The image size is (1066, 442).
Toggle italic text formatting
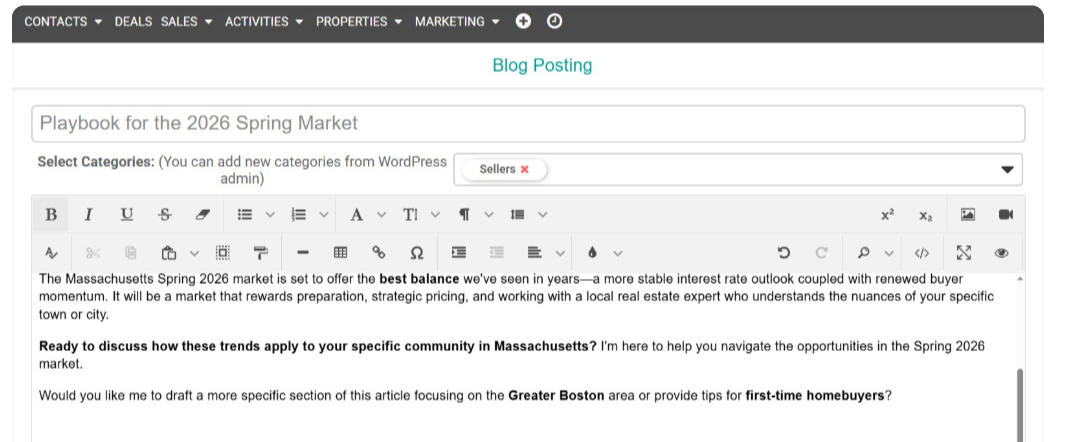point(88,214)
